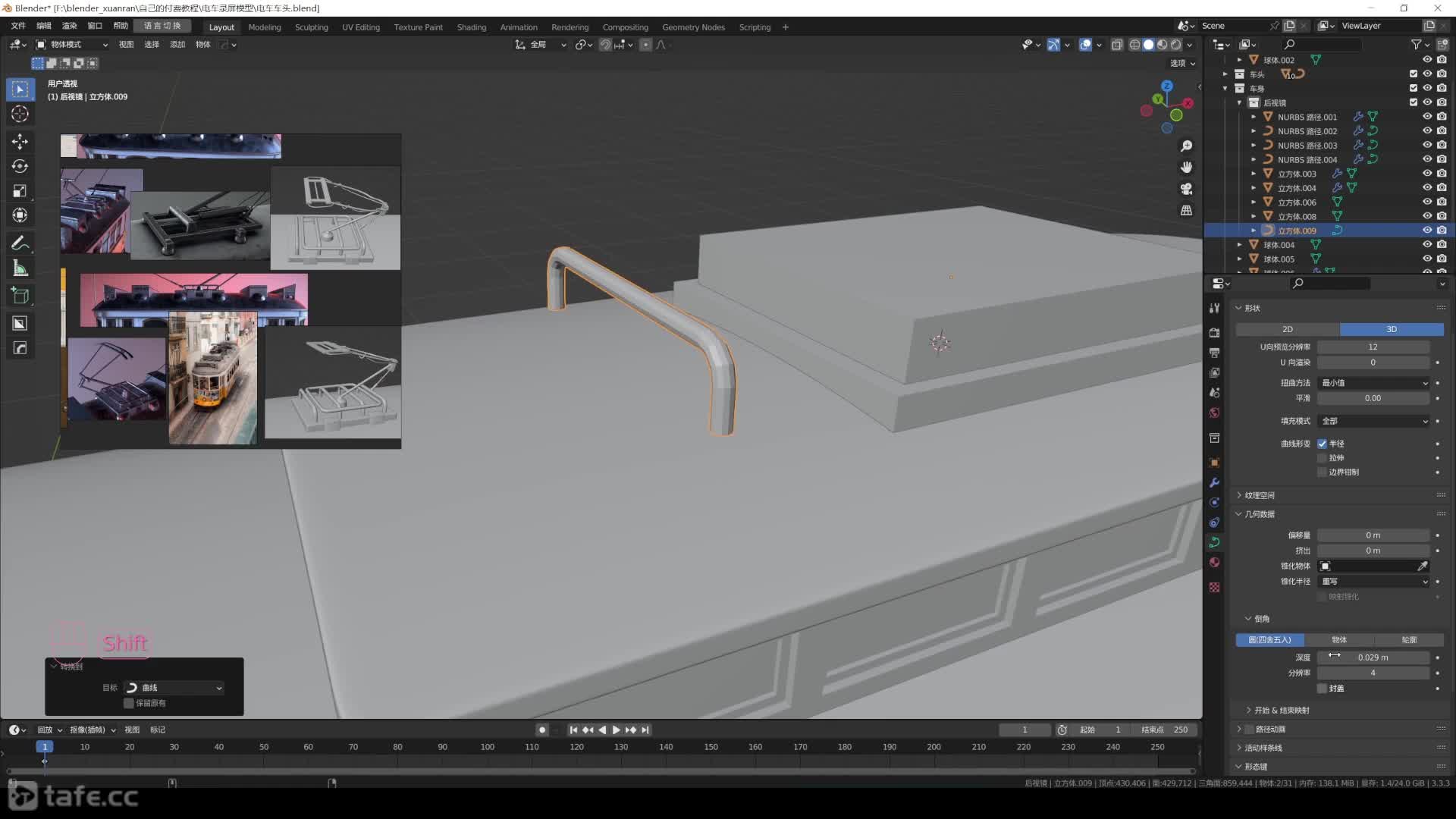Click the taper object eyedropper icon
This screenshot has width=1456, height=819.
pos(1423,566)
